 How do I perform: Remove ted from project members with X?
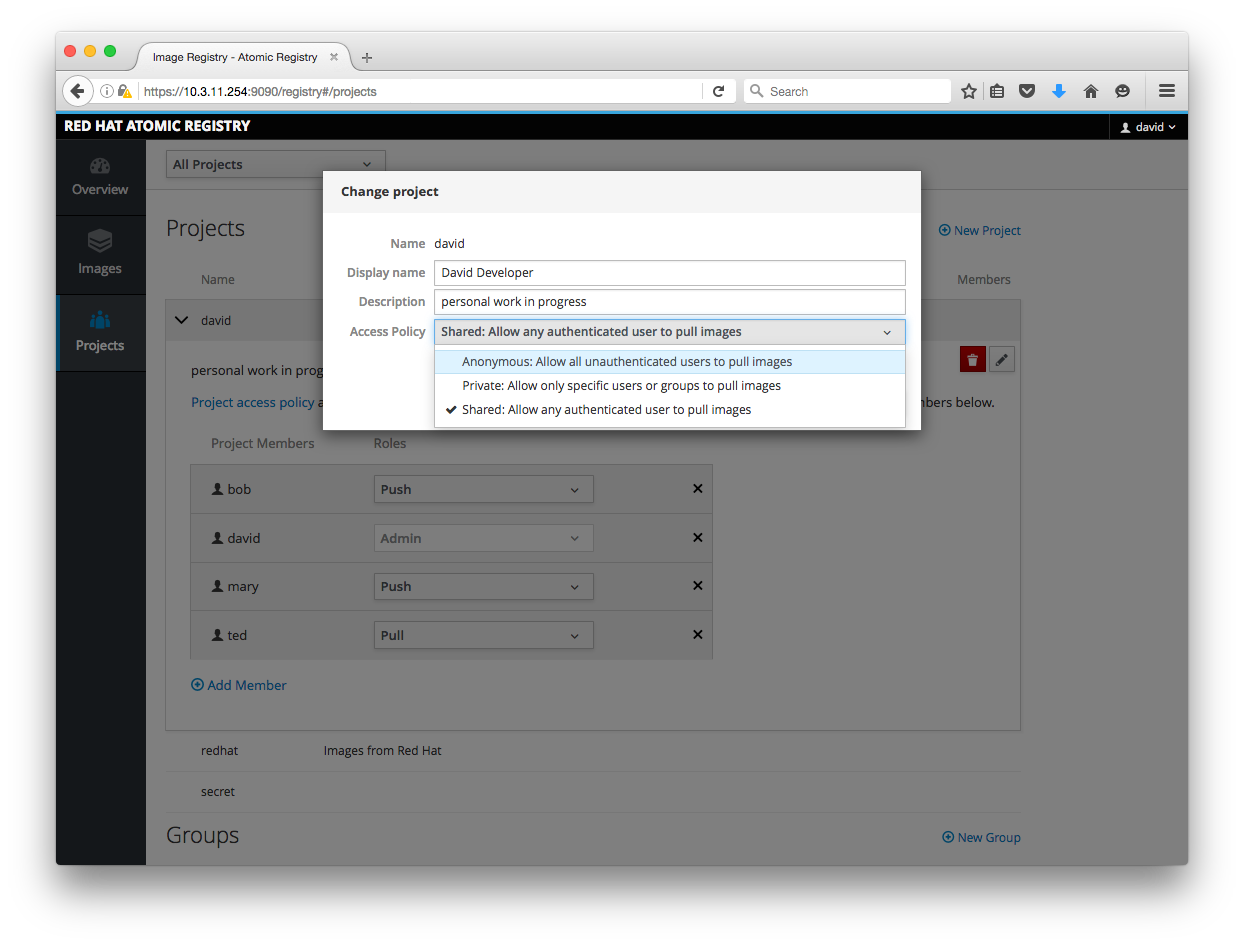coord(697,634)
